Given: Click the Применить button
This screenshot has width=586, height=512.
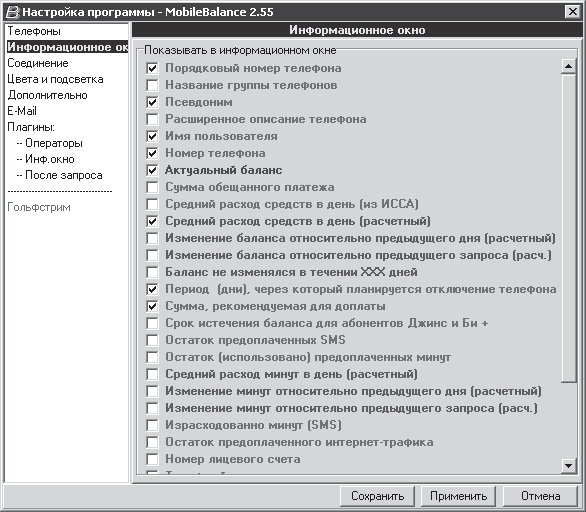Looking at the screenshot, I should (x=458, y=496).
